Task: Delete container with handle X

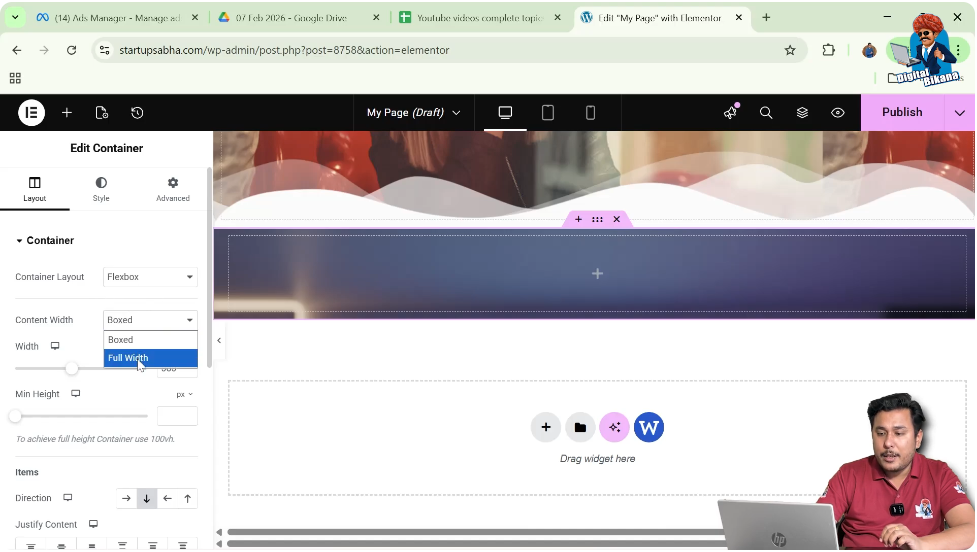Action: click(x=616, y=219)
